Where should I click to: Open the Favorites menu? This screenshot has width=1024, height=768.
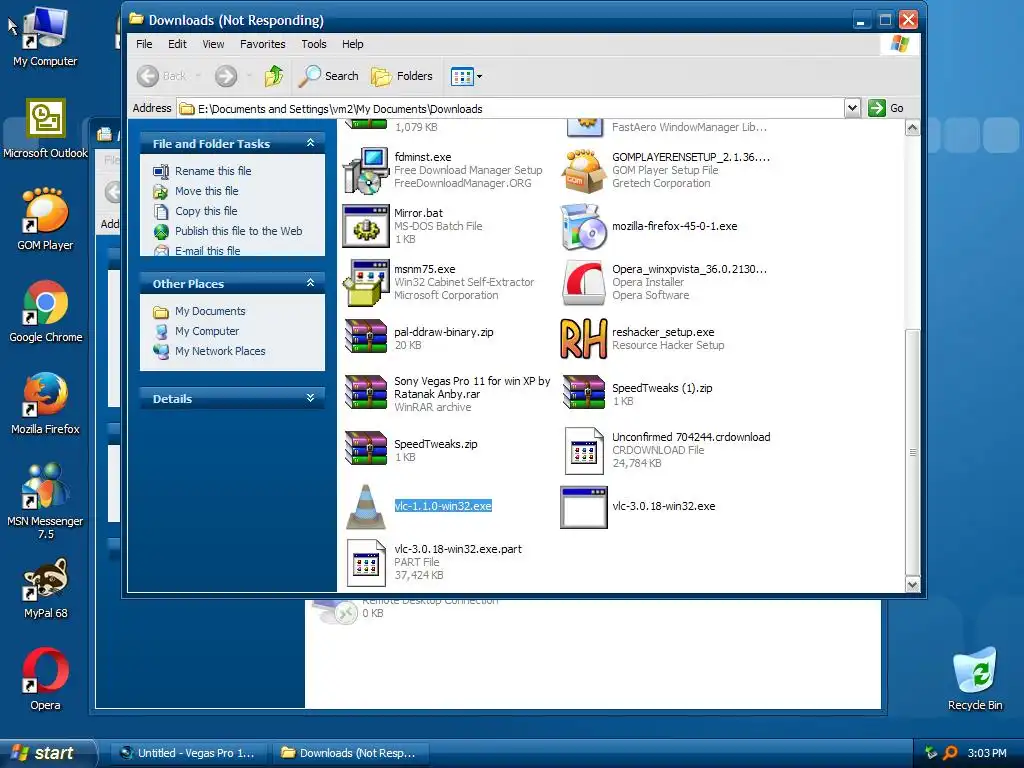pyautogui.click(x=263, y=44)
